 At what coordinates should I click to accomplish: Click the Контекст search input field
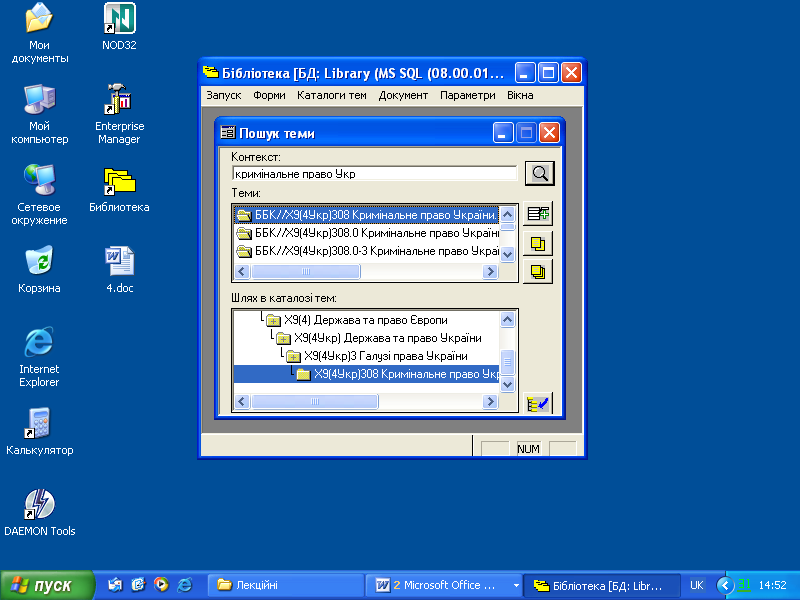[x=374, y=173]
